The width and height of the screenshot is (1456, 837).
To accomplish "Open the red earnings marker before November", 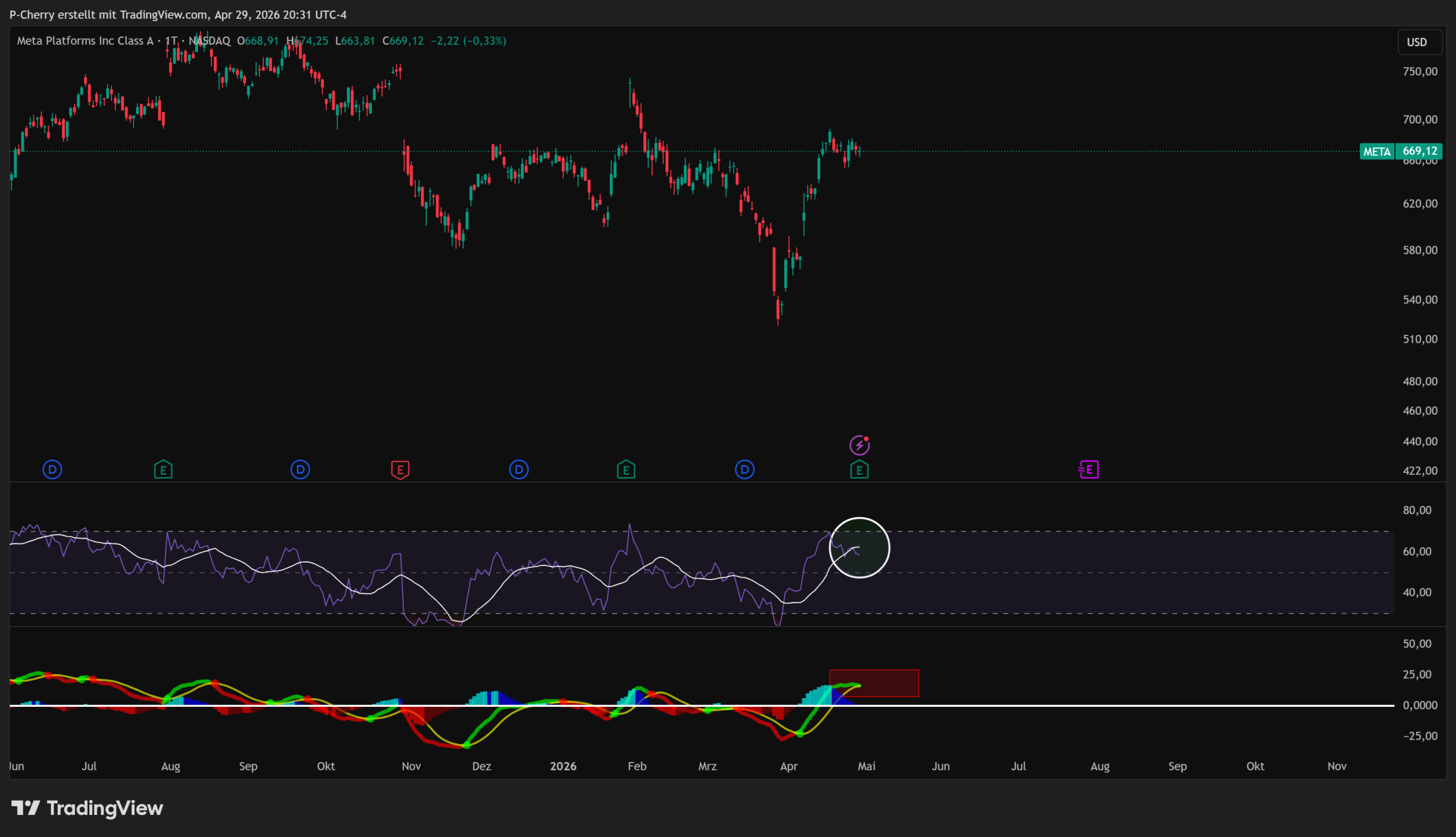I will pos(400,470).
